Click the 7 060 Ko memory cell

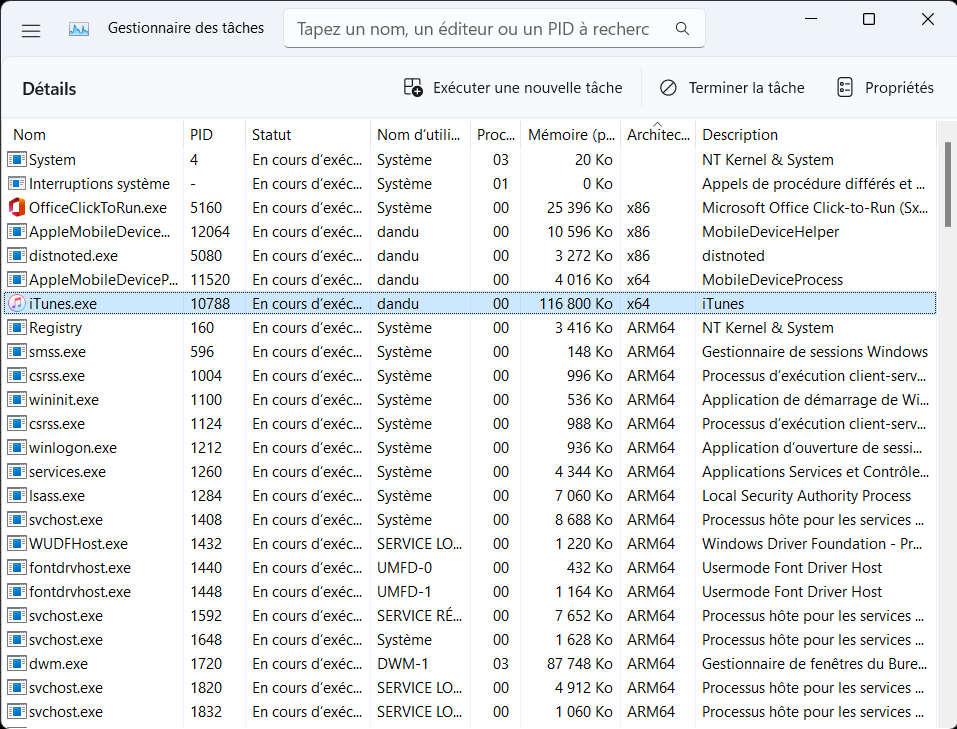click(583, 496)
